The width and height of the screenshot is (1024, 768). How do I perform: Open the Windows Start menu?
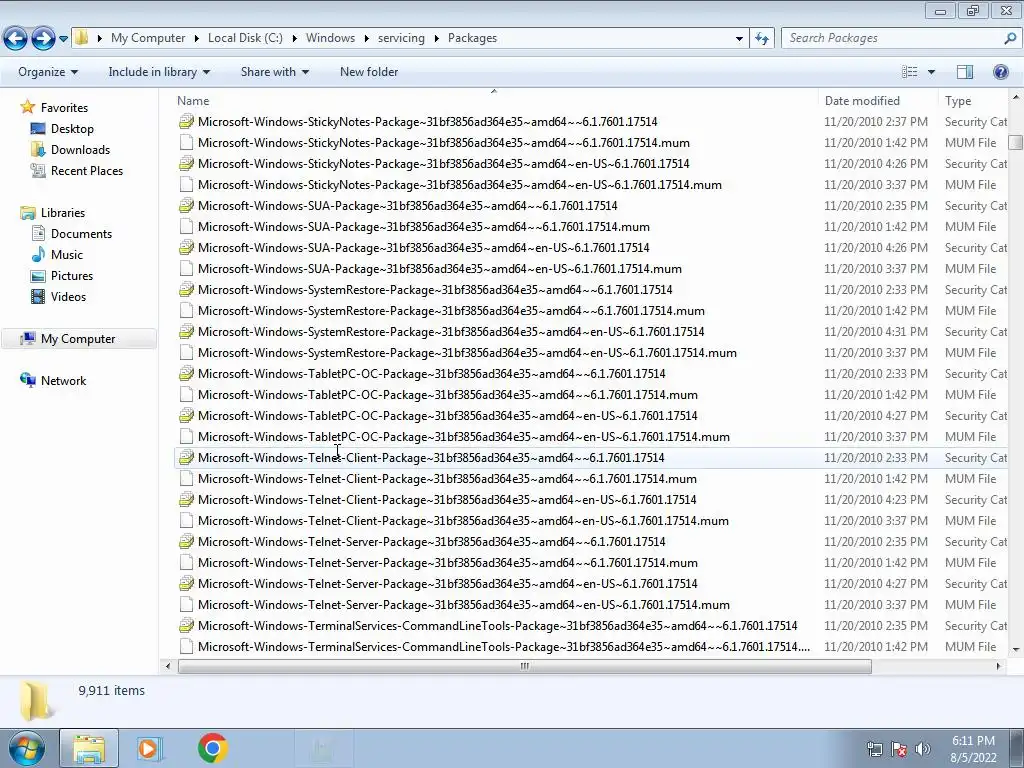pos(27,748)
